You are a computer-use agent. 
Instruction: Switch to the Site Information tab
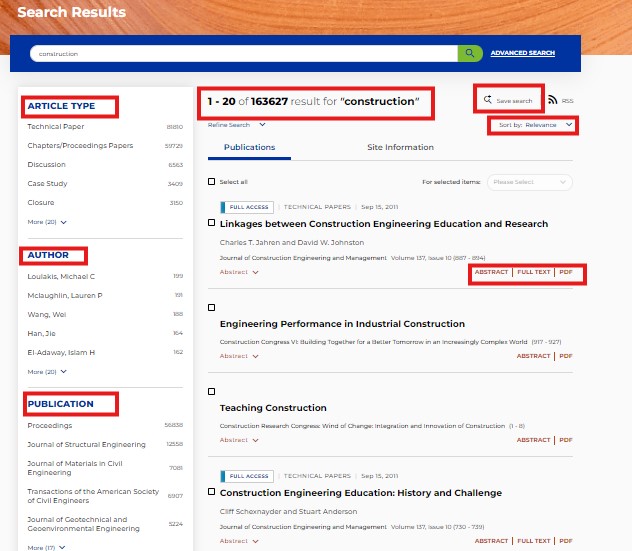[400, 147]
